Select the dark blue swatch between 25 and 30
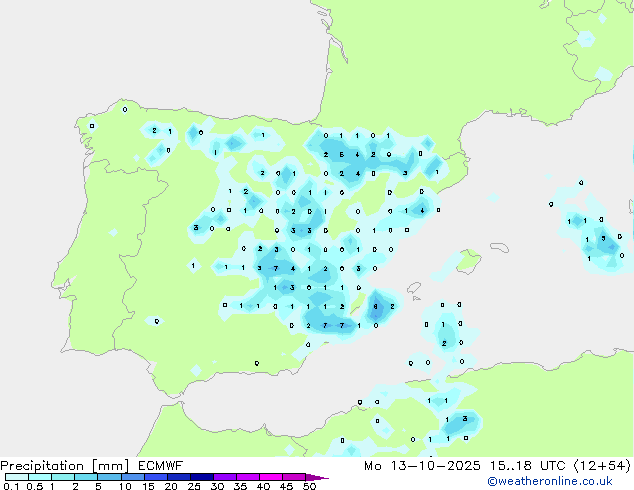The height and width of the screenshot is (490, 634). (x=202, y=477)
